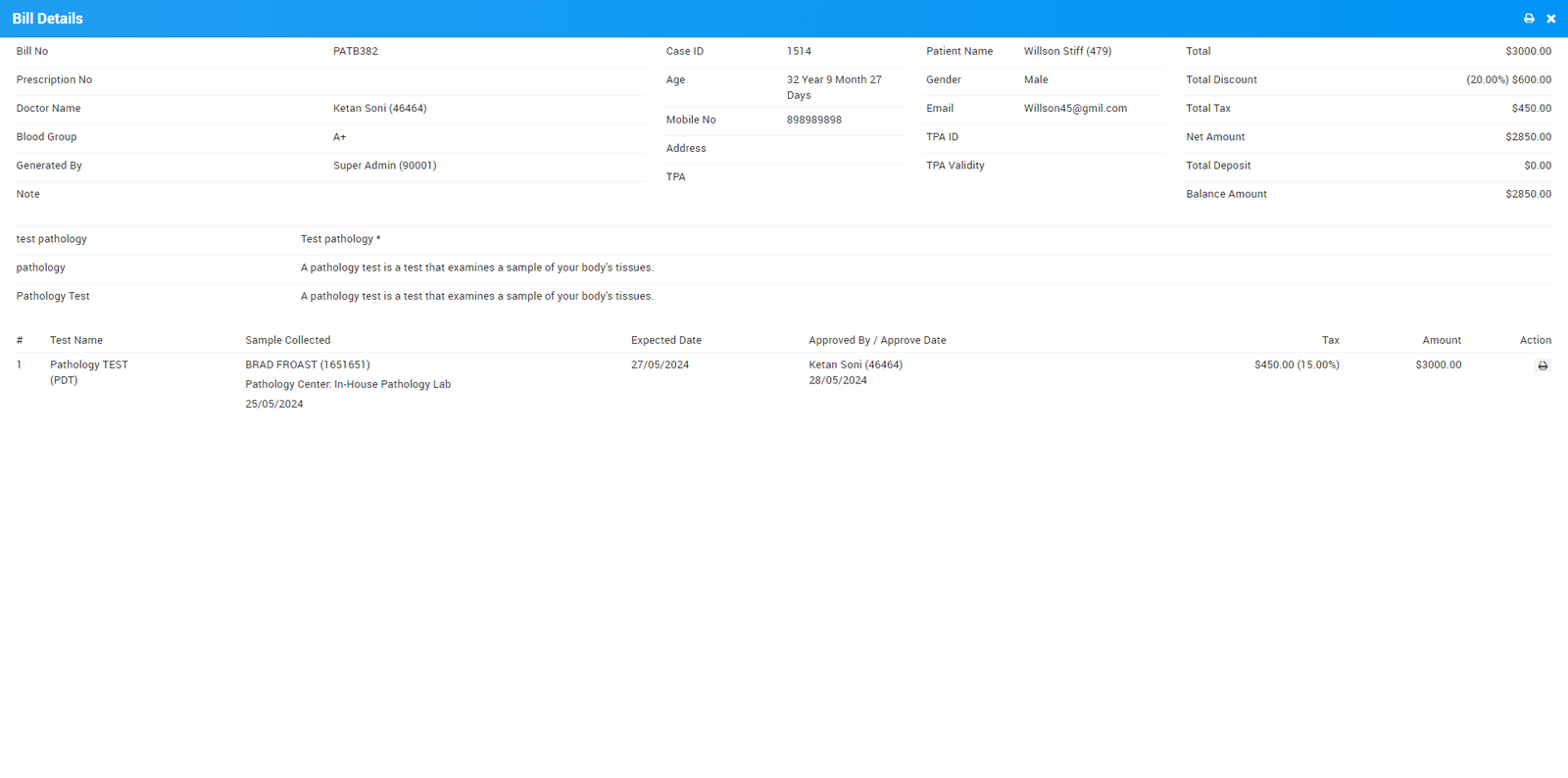Click the print icon in the Bill Details header

(x=1529, y=19)
